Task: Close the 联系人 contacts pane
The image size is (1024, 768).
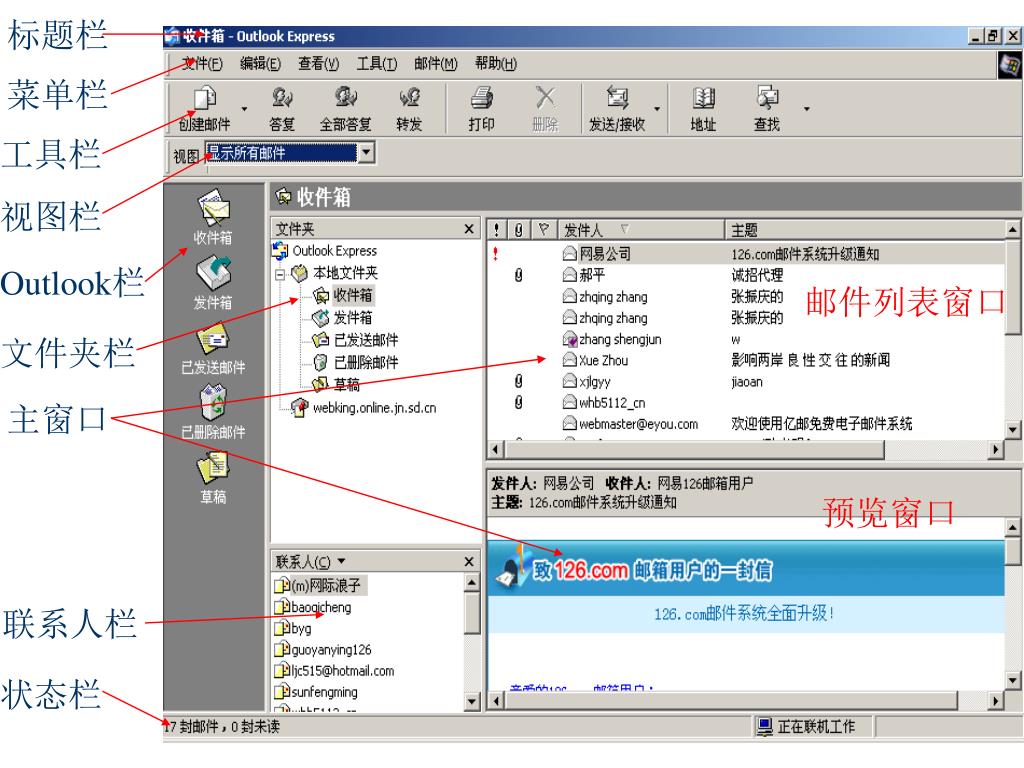Action: click(x=469, y=562)
